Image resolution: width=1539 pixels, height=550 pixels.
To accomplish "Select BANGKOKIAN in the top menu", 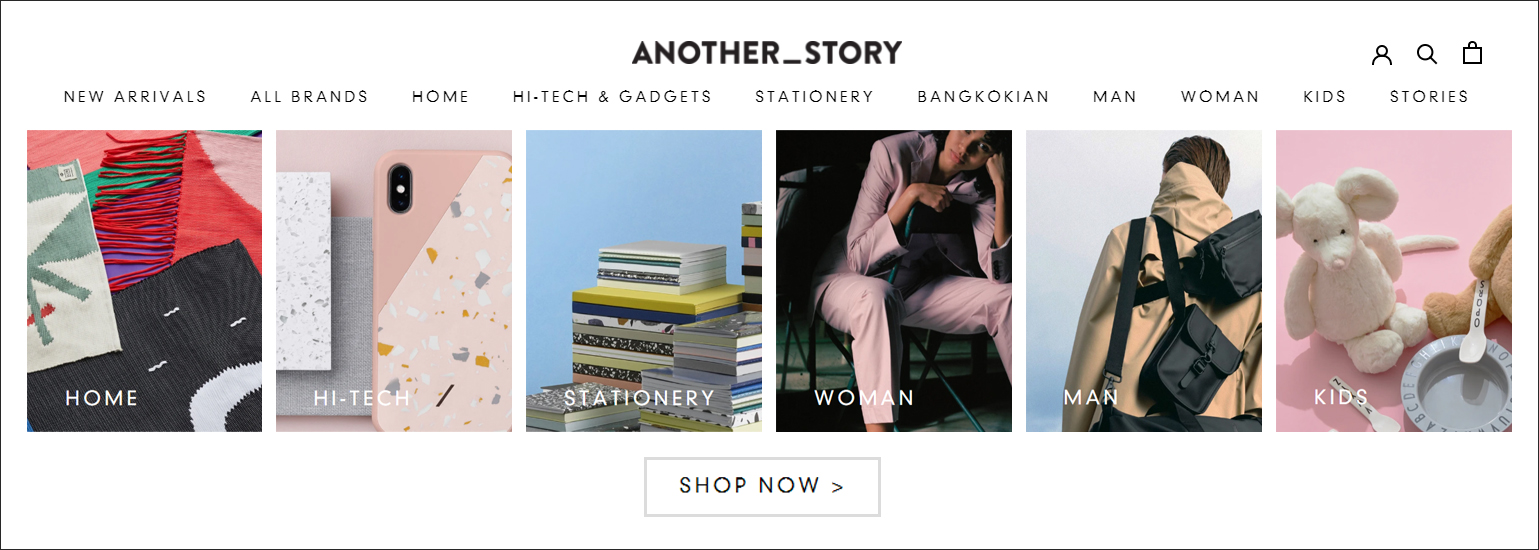I will tap(984, 97).
